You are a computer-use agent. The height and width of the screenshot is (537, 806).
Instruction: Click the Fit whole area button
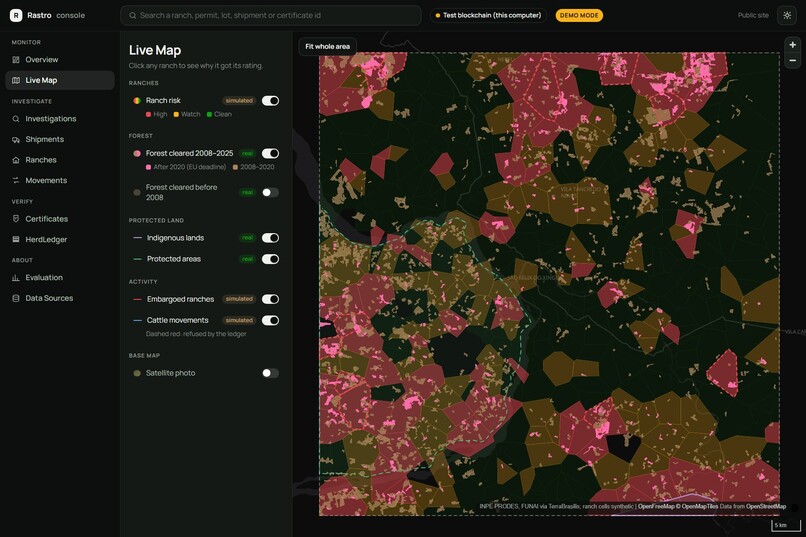327,46
